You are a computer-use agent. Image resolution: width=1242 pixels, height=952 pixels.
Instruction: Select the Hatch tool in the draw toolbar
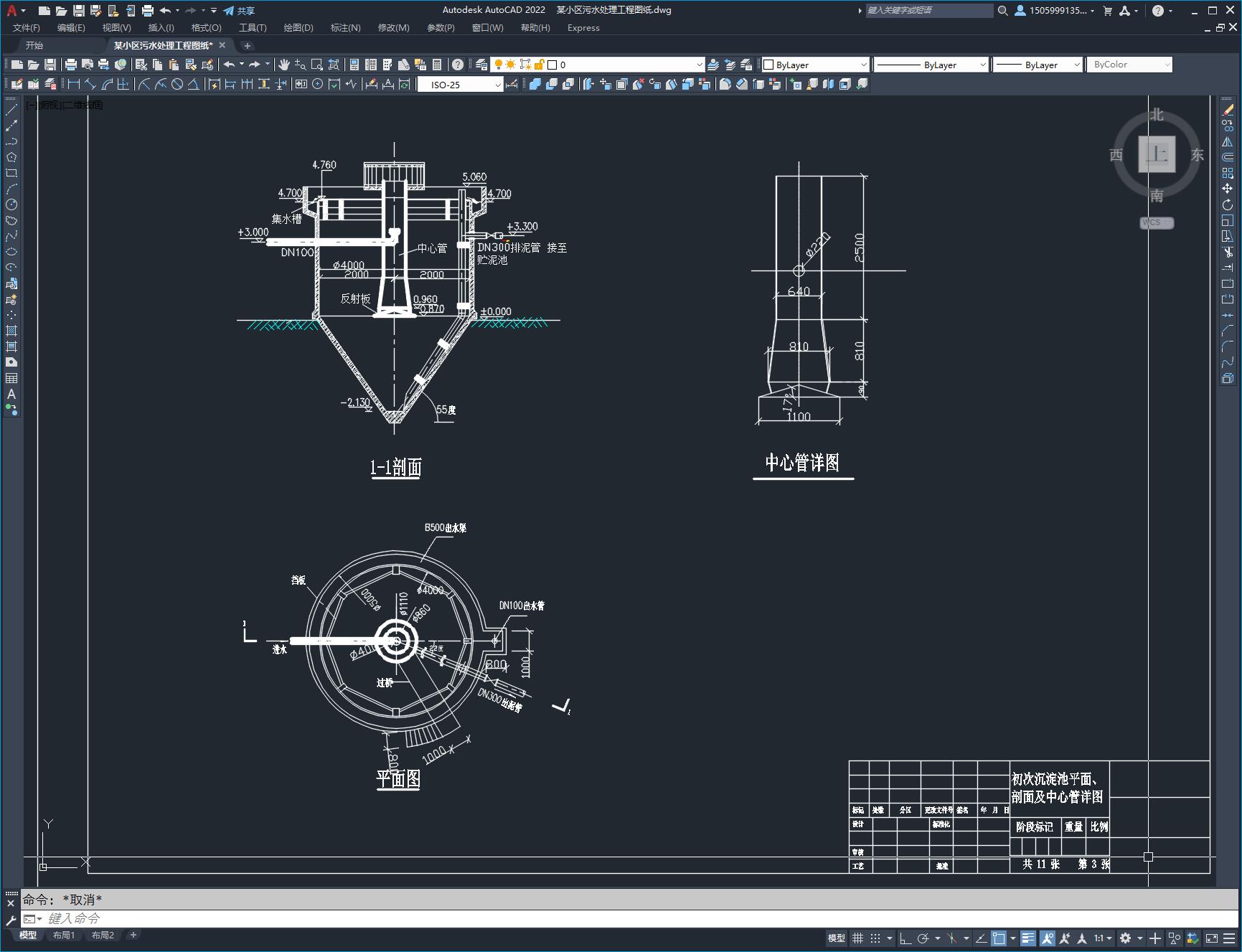11,331
